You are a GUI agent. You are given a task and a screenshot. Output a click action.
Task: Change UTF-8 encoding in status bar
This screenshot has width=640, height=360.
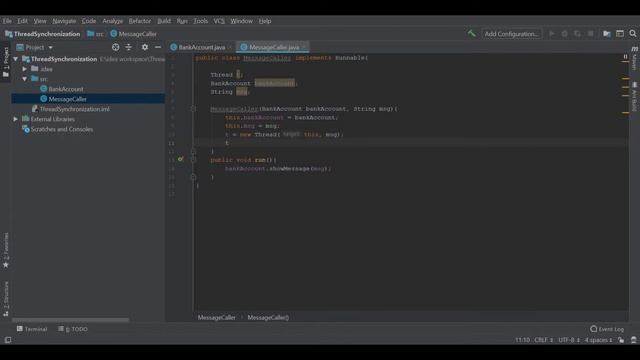(x=569, y=340)
